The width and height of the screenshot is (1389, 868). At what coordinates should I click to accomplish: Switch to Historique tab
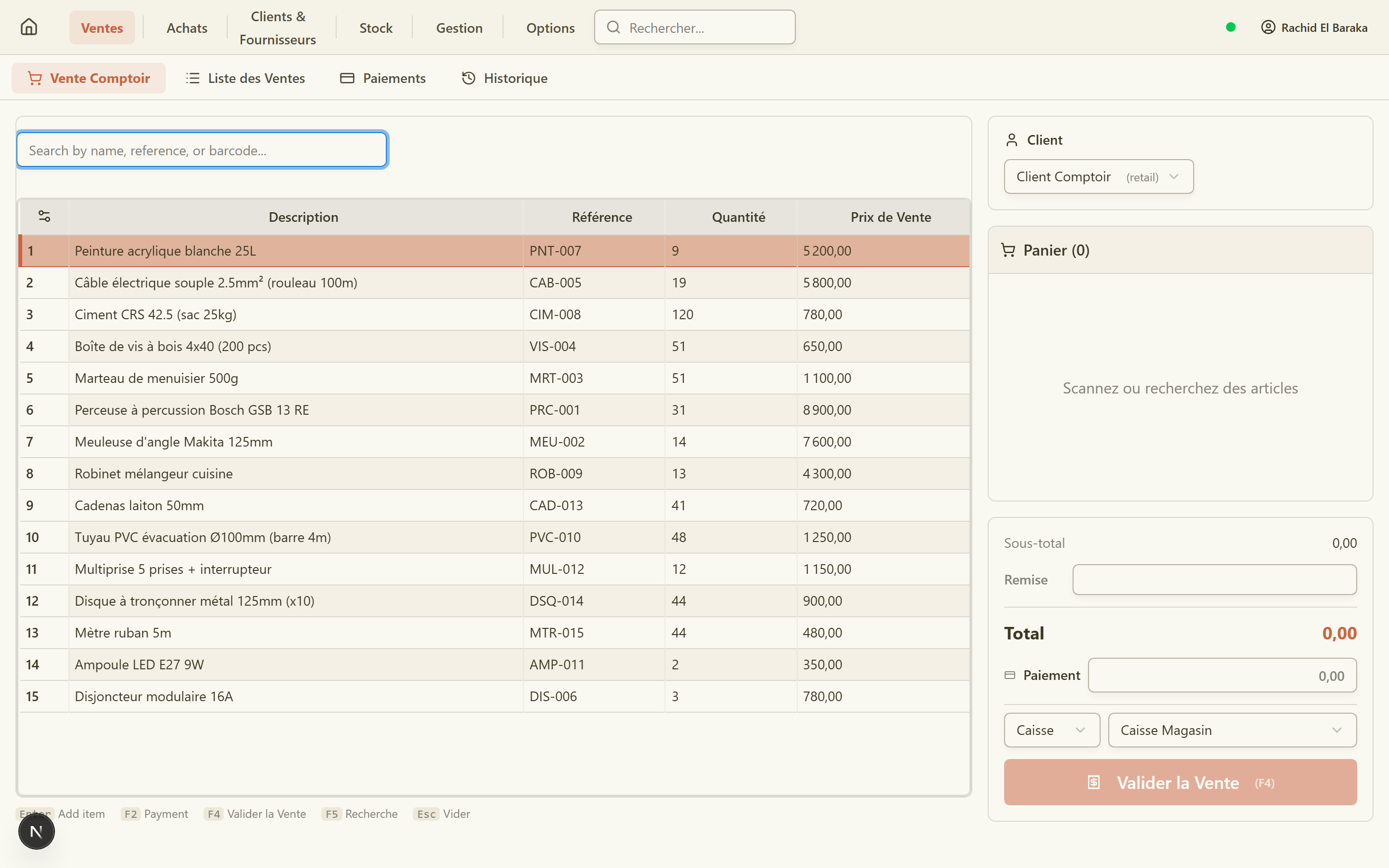(504, 78)
